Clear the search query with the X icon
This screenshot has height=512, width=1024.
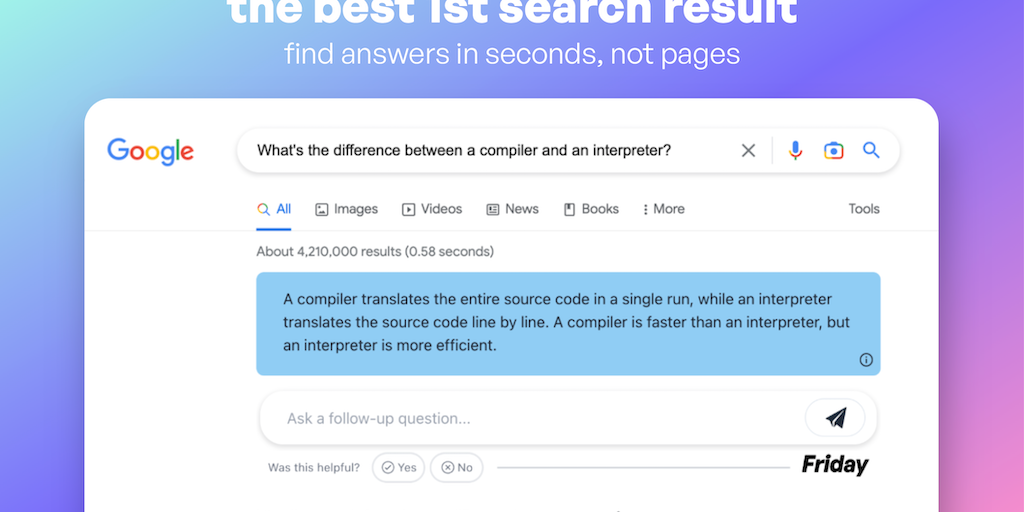[x=748, y=151]
